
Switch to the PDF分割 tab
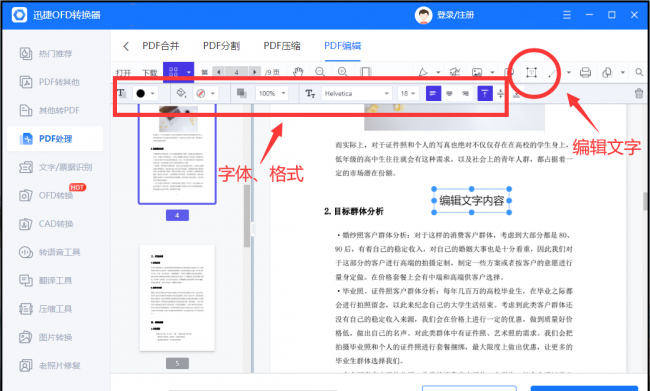pyautogui.click(x=221, y=46)
